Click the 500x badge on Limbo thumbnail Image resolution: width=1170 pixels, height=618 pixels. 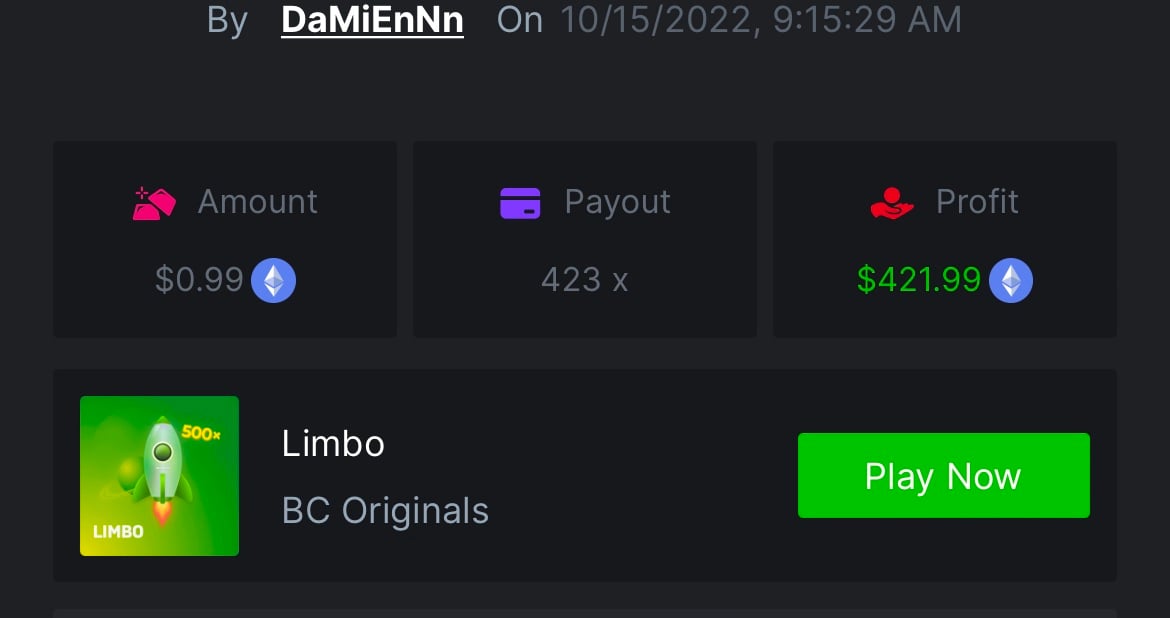click(x=201, y=432)
